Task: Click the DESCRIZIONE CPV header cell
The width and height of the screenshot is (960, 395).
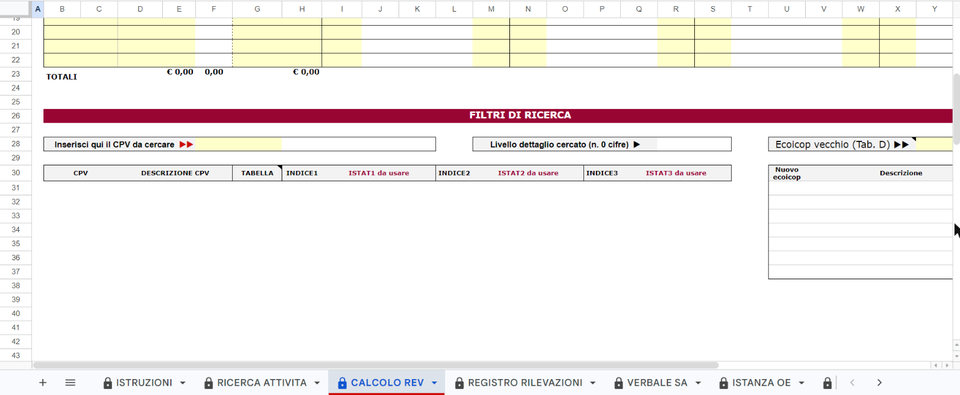Action: [x=174, y=173]
